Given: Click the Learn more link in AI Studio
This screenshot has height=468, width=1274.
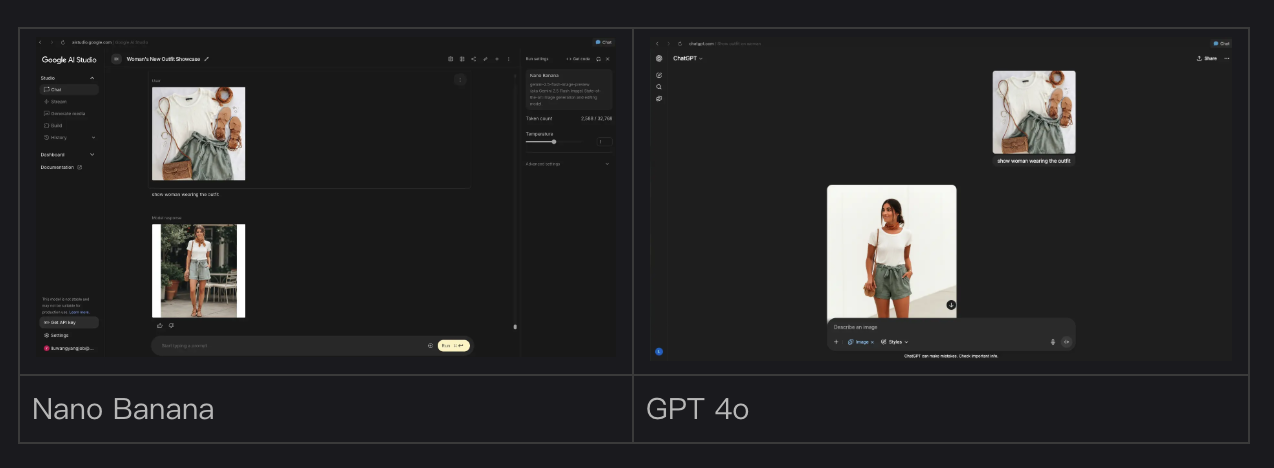Looking at the screenshot, I should click(x=79, y=312).
